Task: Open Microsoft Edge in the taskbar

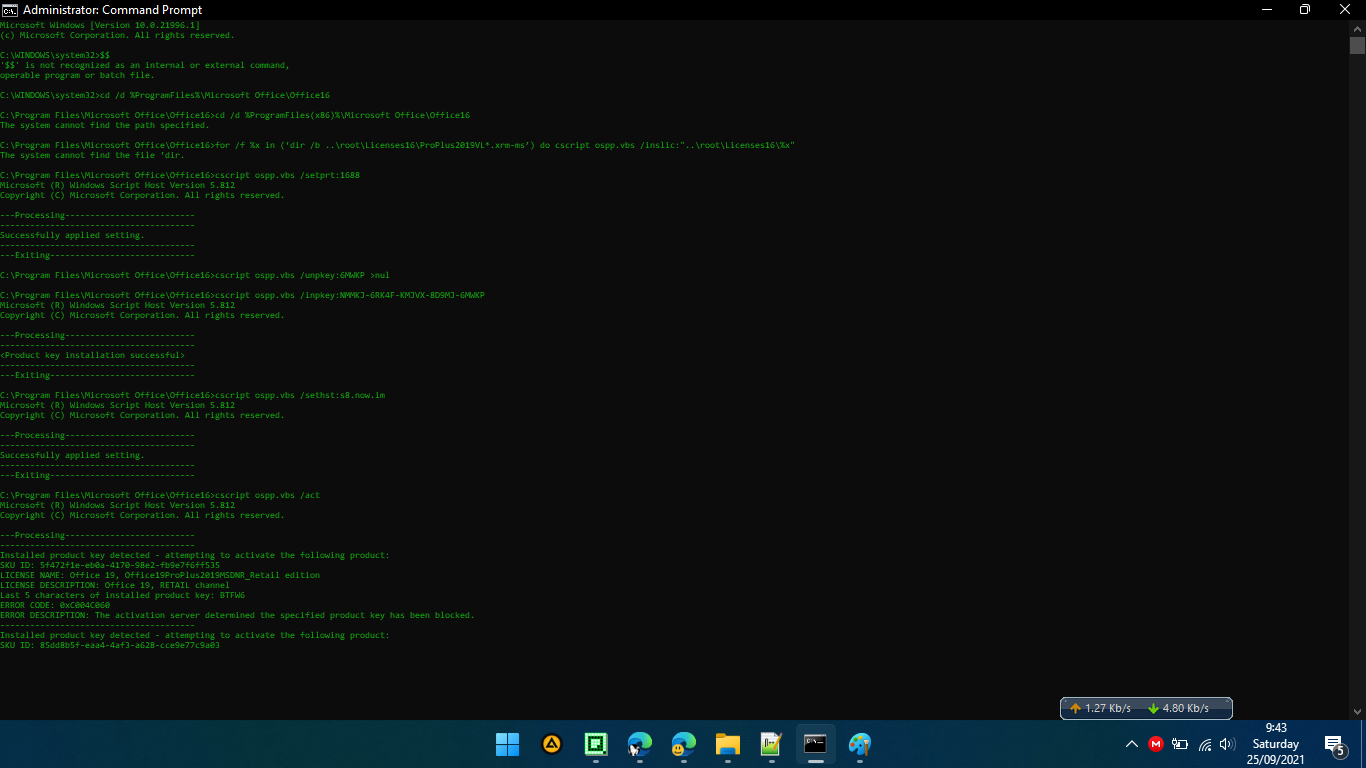Action: click(640, 744)
